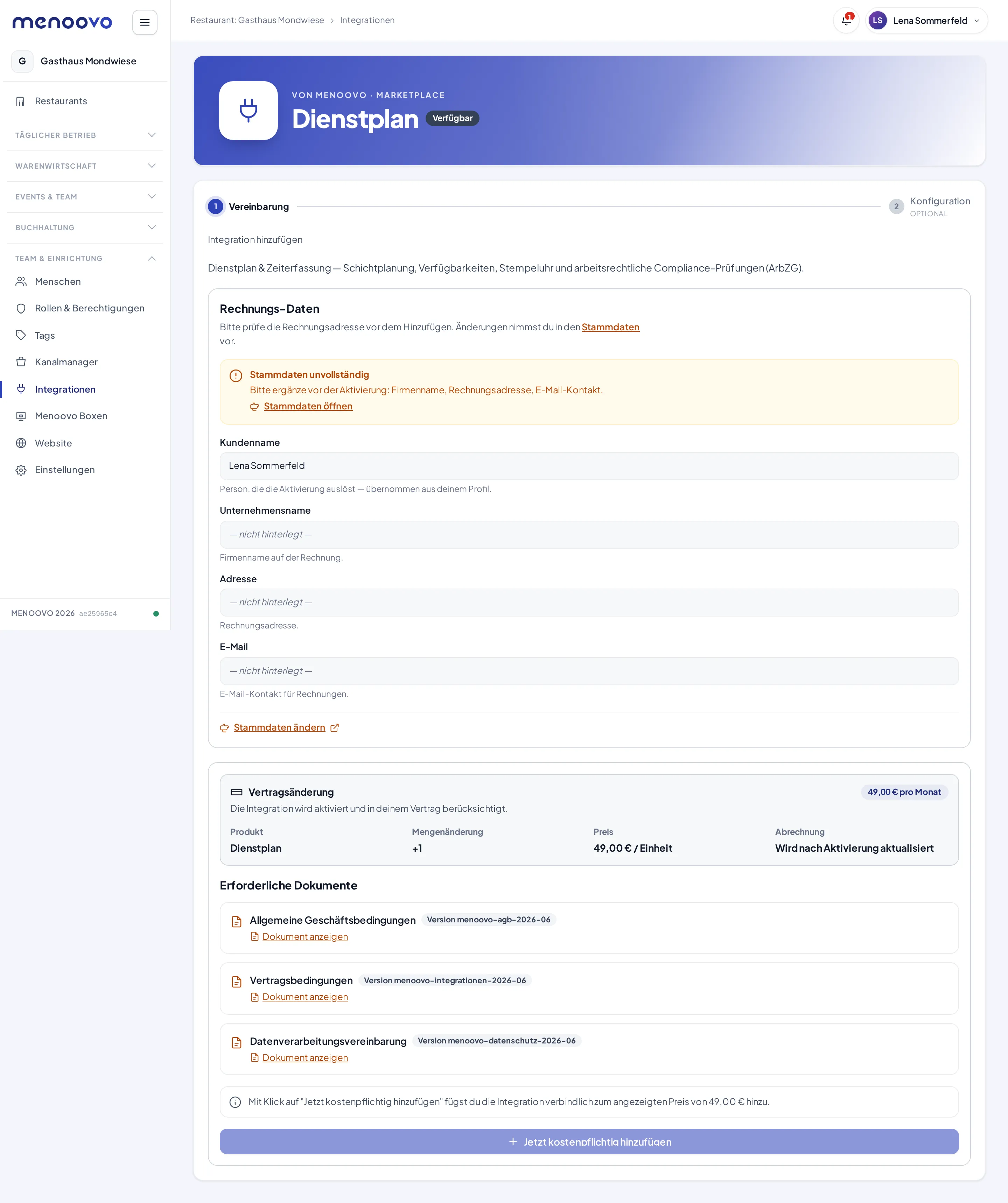
Task: Click the Website globe icon
Action: point(21,443)
